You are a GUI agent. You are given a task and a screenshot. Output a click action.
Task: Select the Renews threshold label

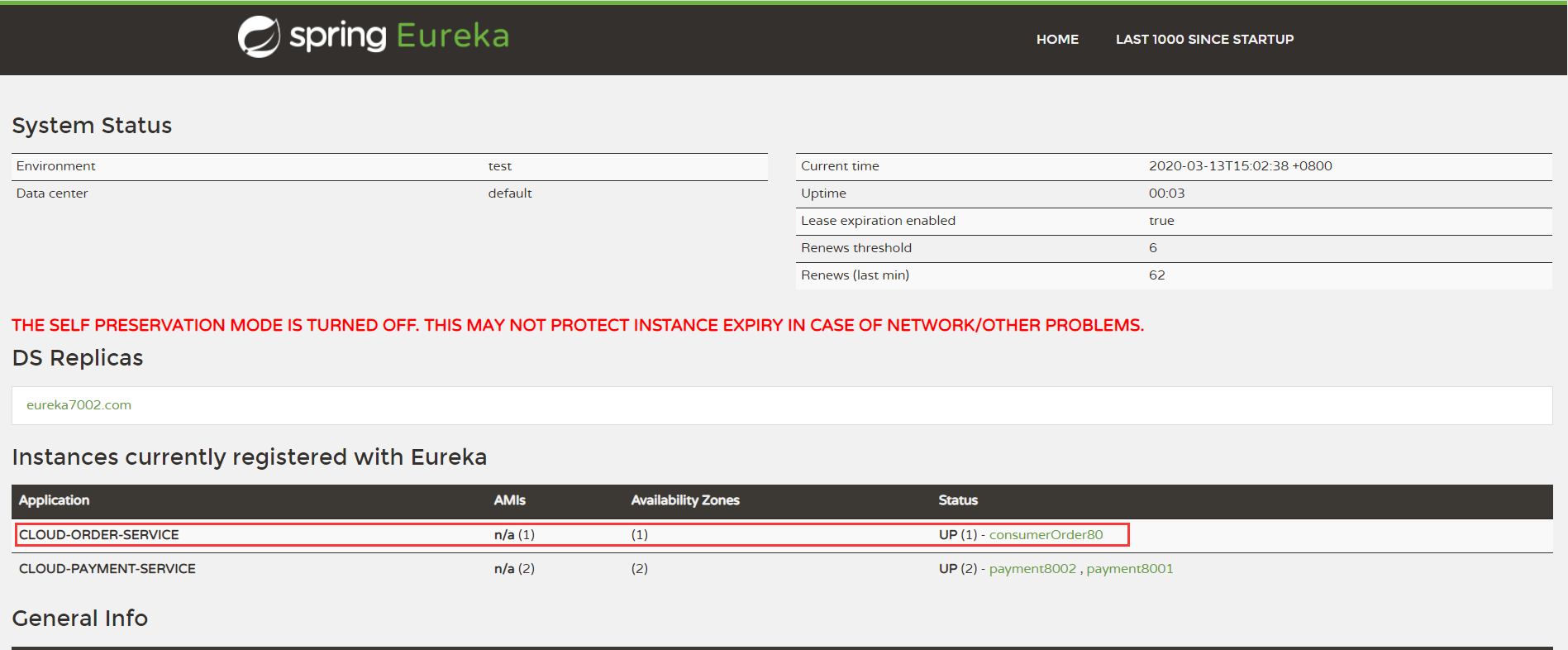click(x=856, y=248)
